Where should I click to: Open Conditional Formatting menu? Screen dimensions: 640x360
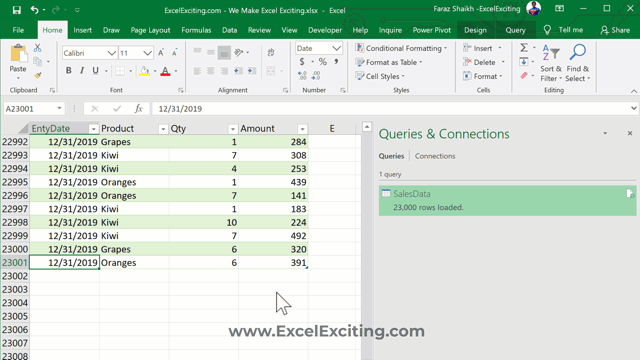(401, 48)
